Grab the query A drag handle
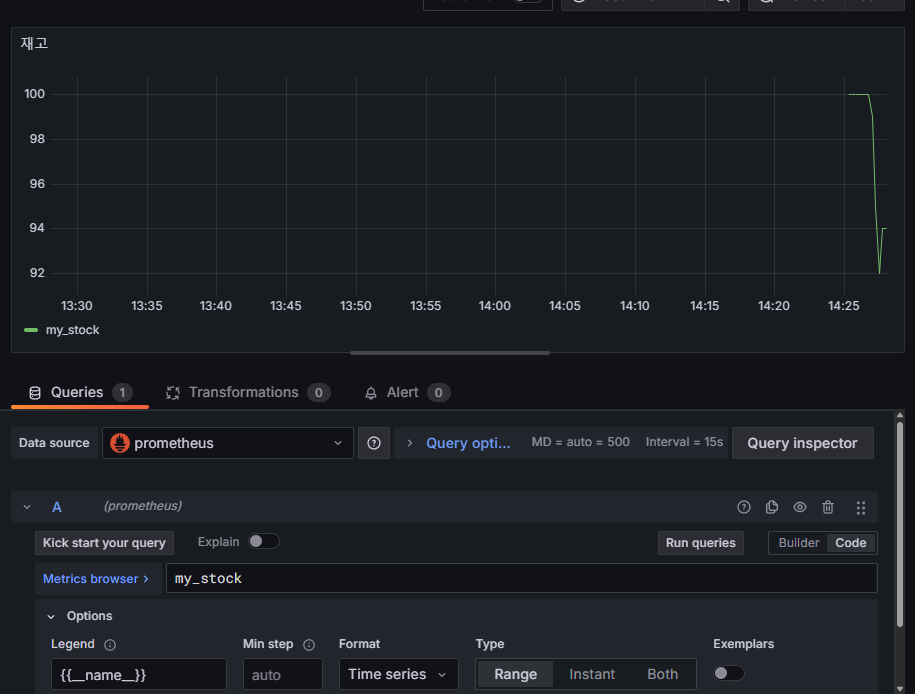 coord(860,507)
